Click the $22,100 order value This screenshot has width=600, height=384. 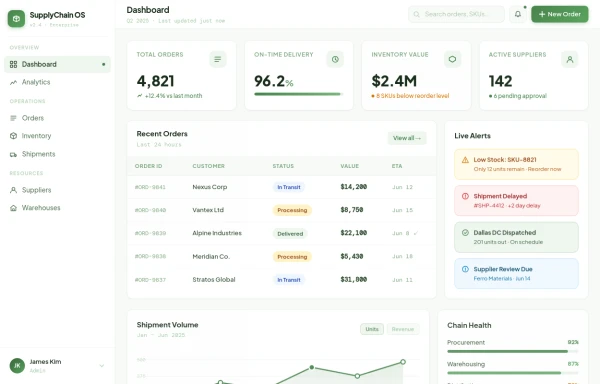click(354, 233)
